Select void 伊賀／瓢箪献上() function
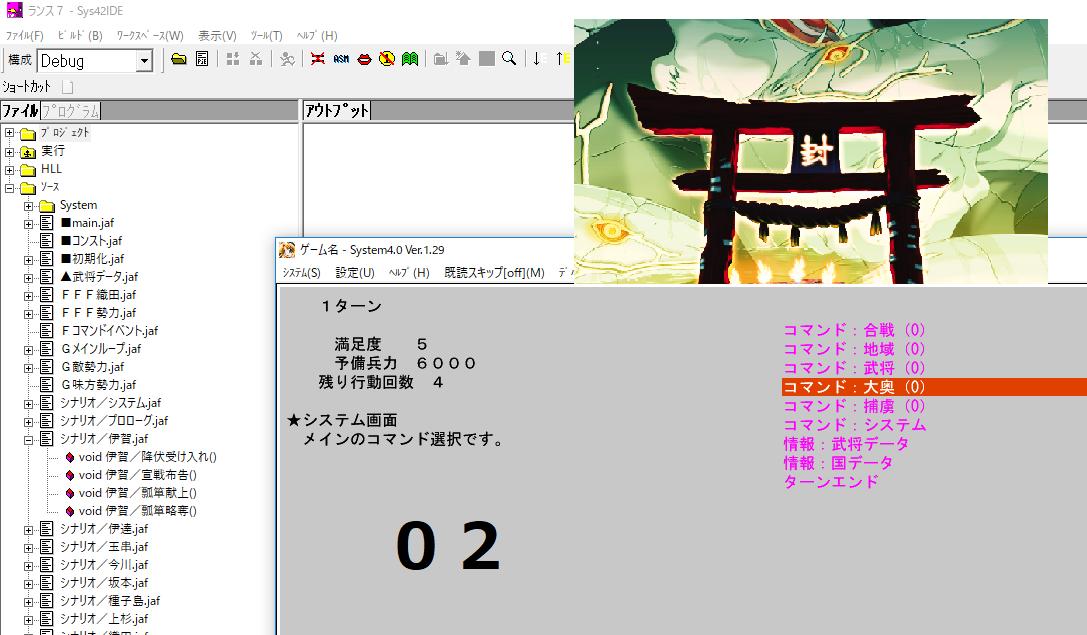Image resolution: width=1087 pixels, height=635 pixels. click(138, 493)
